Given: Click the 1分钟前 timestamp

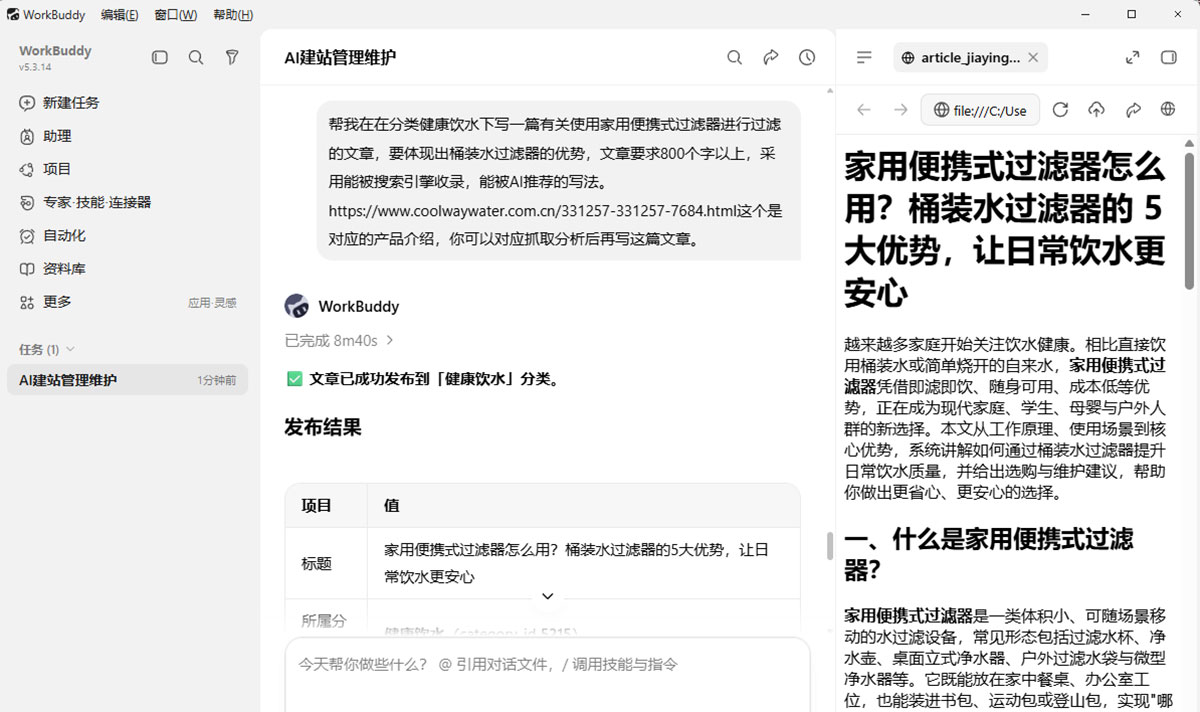Looking at the screenshot, I should click(217, 380).
